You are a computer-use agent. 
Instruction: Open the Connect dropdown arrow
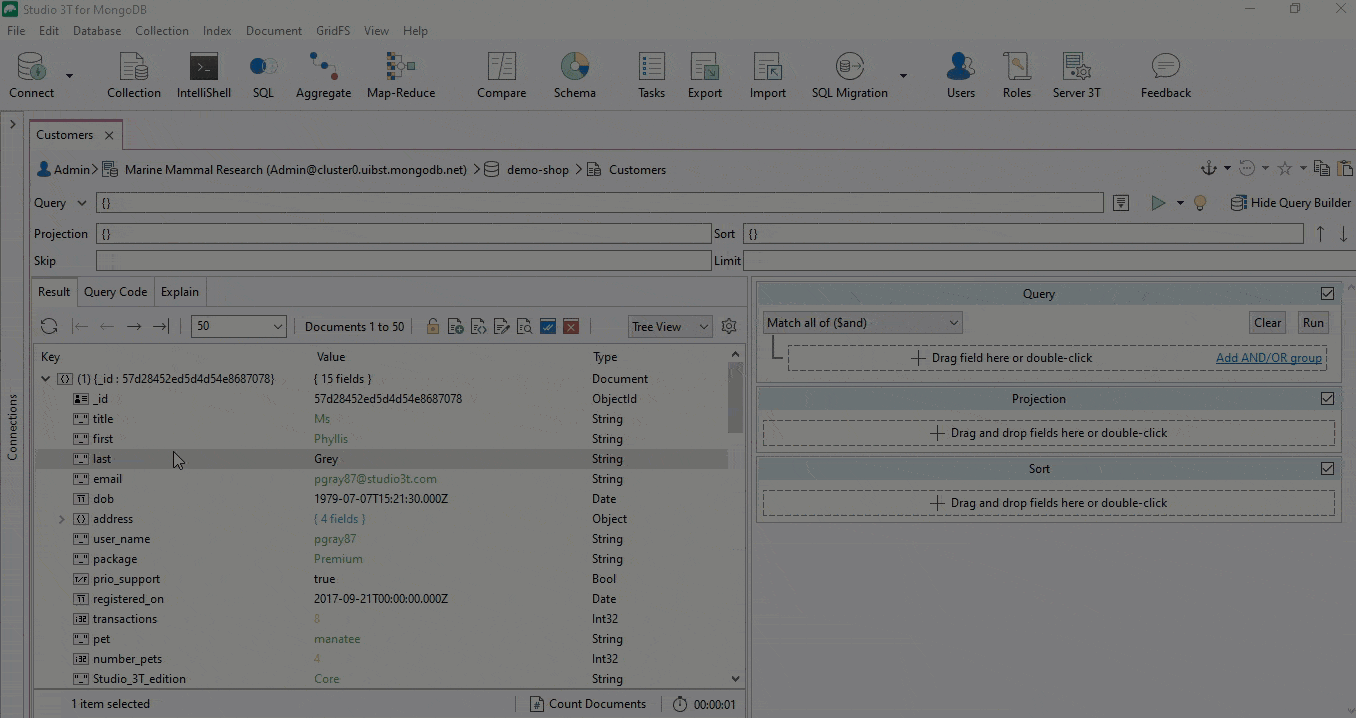pos(69,76)
